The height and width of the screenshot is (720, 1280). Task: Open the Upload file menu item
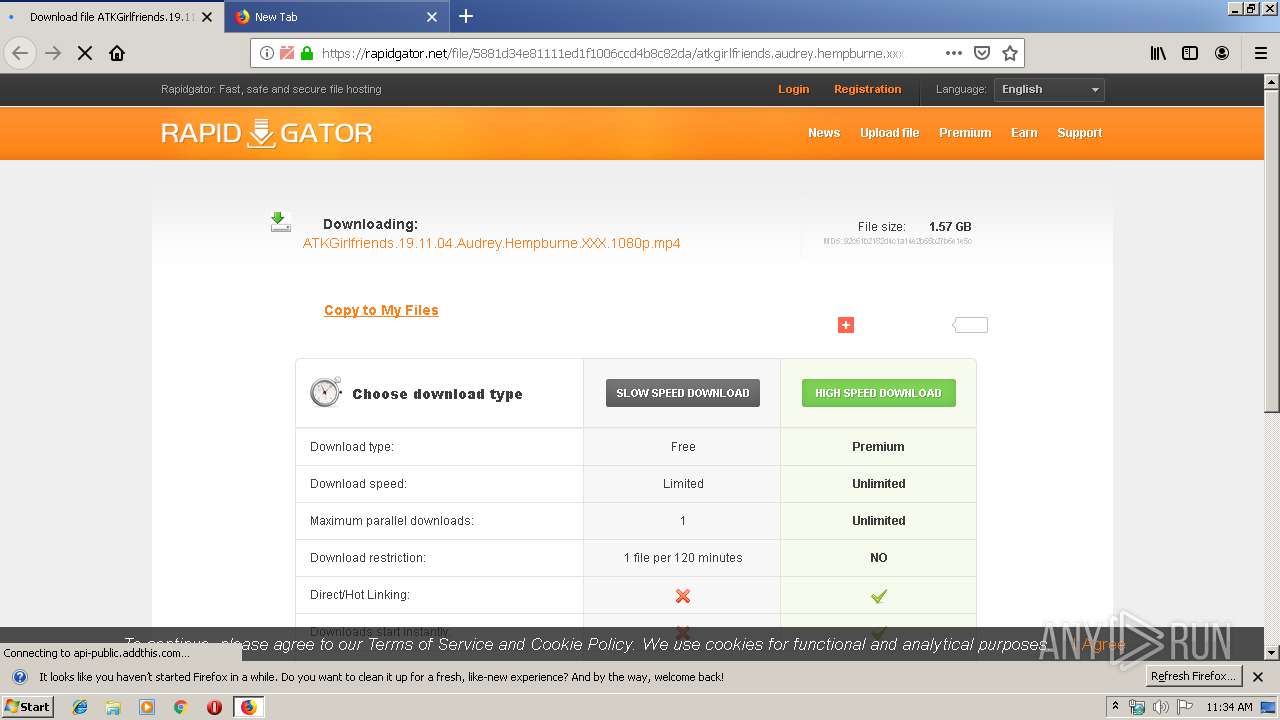tap(889, 133)
